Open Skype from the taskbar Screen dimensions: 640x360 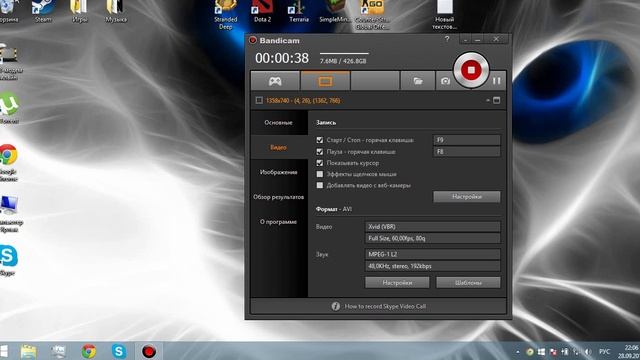pos(119,351)
